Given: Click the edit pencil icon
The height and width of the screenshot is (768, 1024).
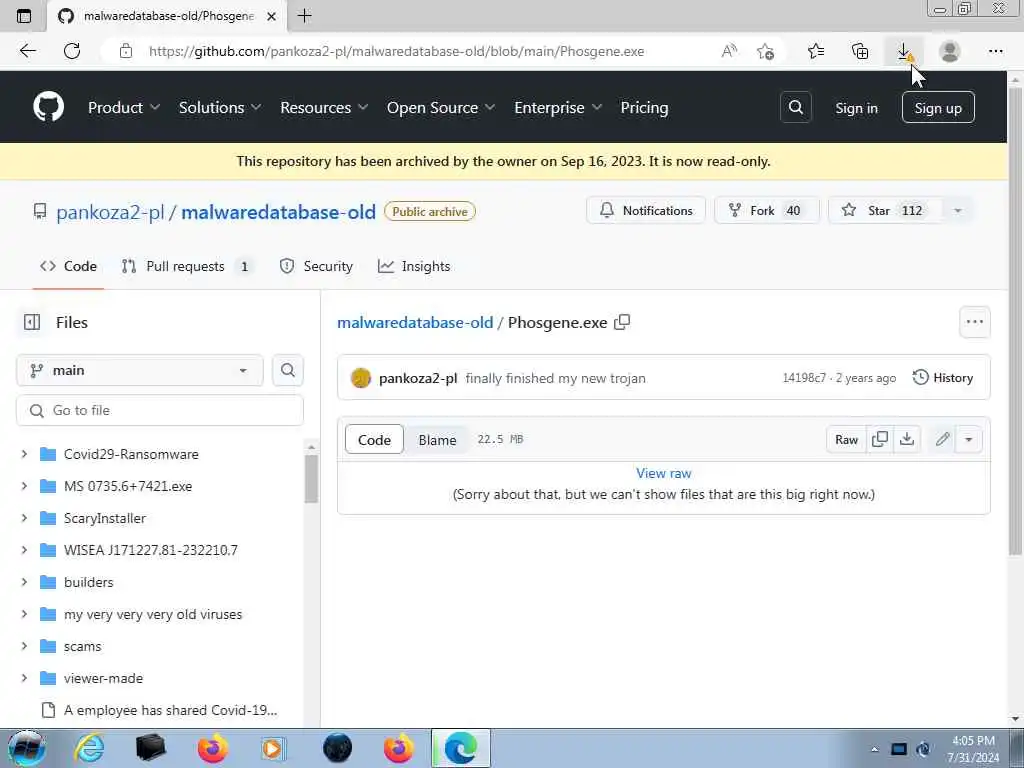Looking at the screenshot, I should tap(942, 440).
